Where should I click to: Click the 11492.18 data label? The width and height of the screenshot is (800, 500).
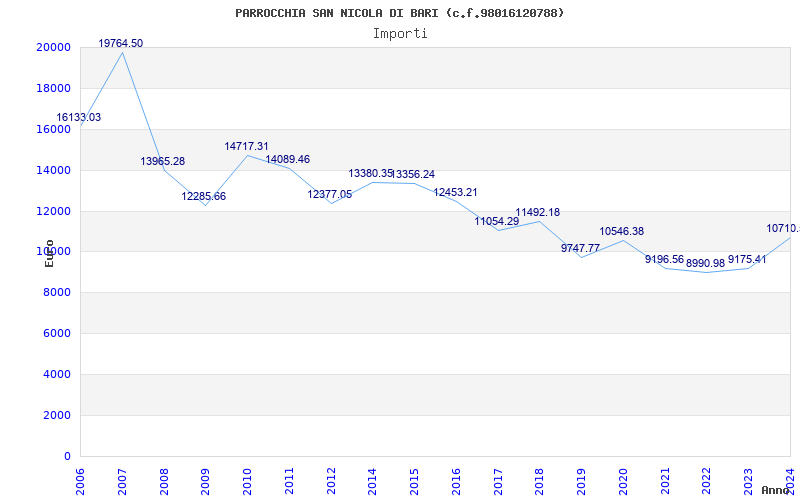(538, 212)
